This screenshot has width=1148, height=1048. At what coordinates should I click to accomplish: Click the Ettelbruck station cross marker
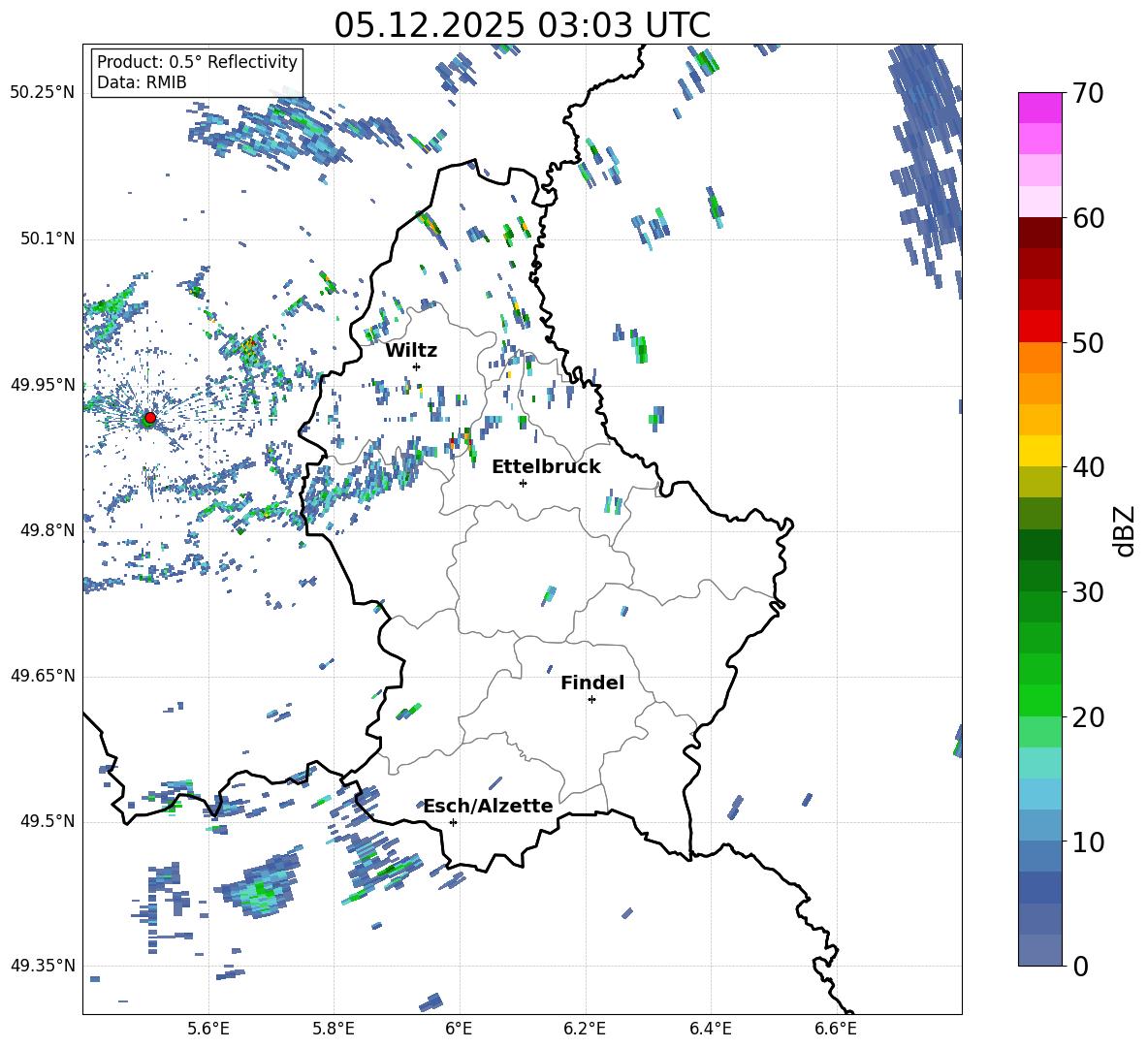coord(523,483)
